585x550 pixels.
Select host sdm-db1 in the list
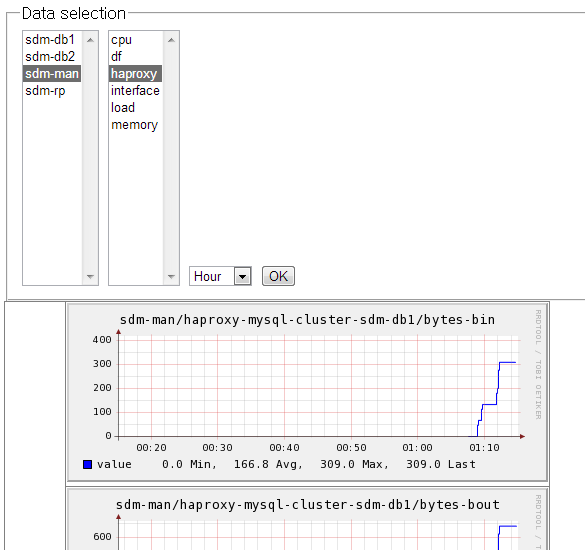tap(52, 40)
